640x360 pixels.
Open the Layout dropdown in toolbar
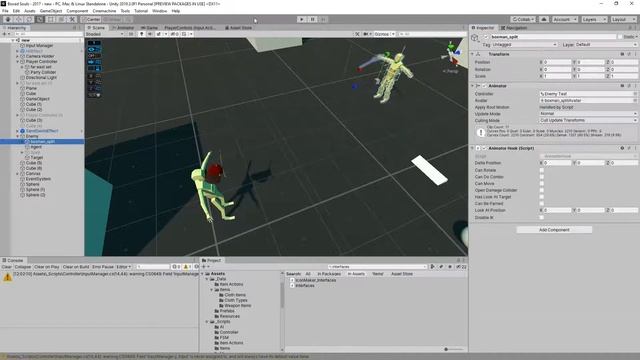623,19
